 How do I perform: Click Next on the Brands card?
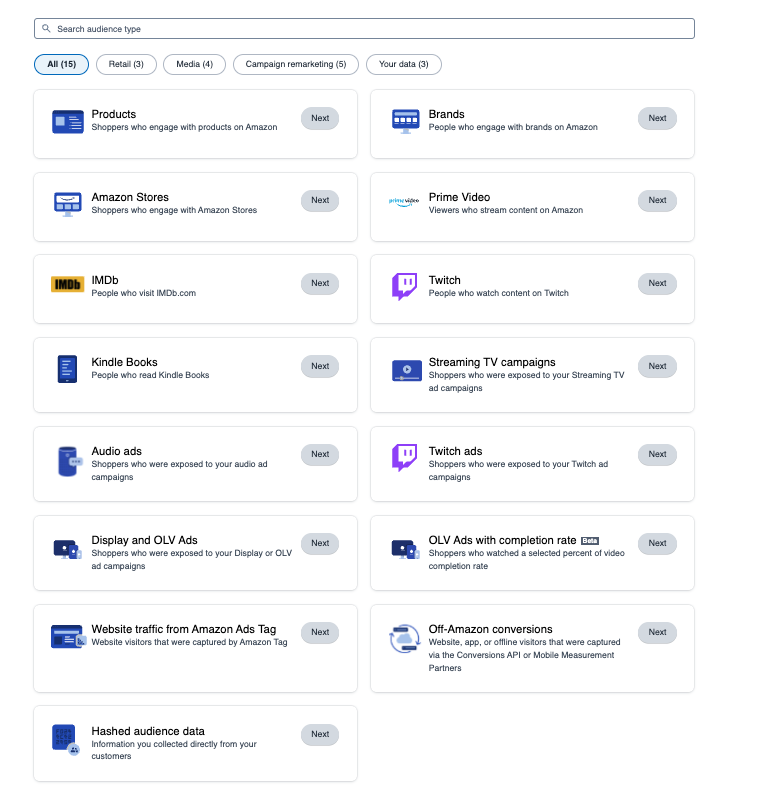coord(657,118)
